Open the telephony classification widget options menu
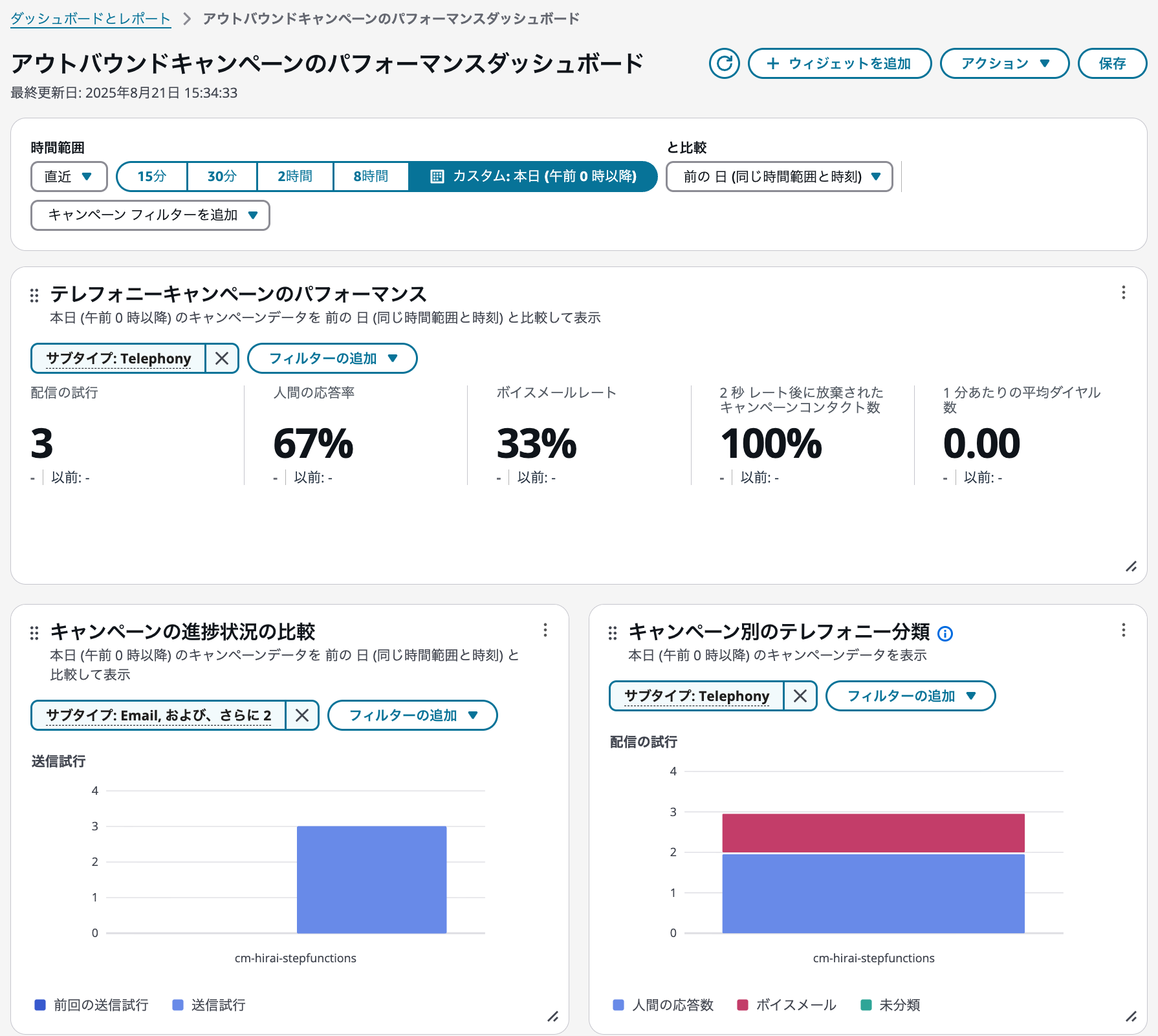 (1124, 631)
